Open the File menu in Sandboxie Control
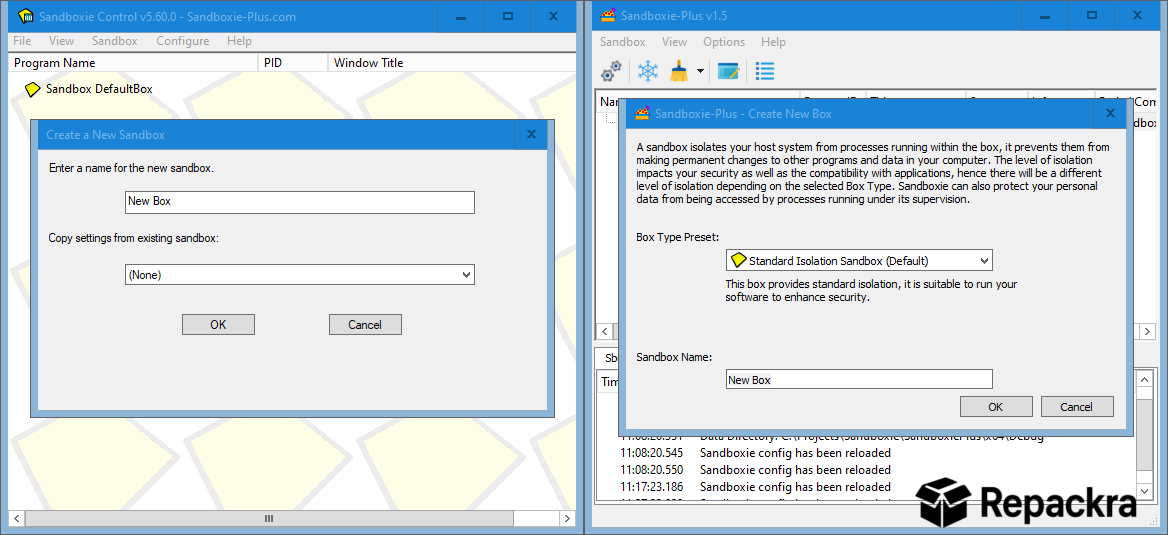Viewport: 1168px width, 535px height. [x=22, y=41]
